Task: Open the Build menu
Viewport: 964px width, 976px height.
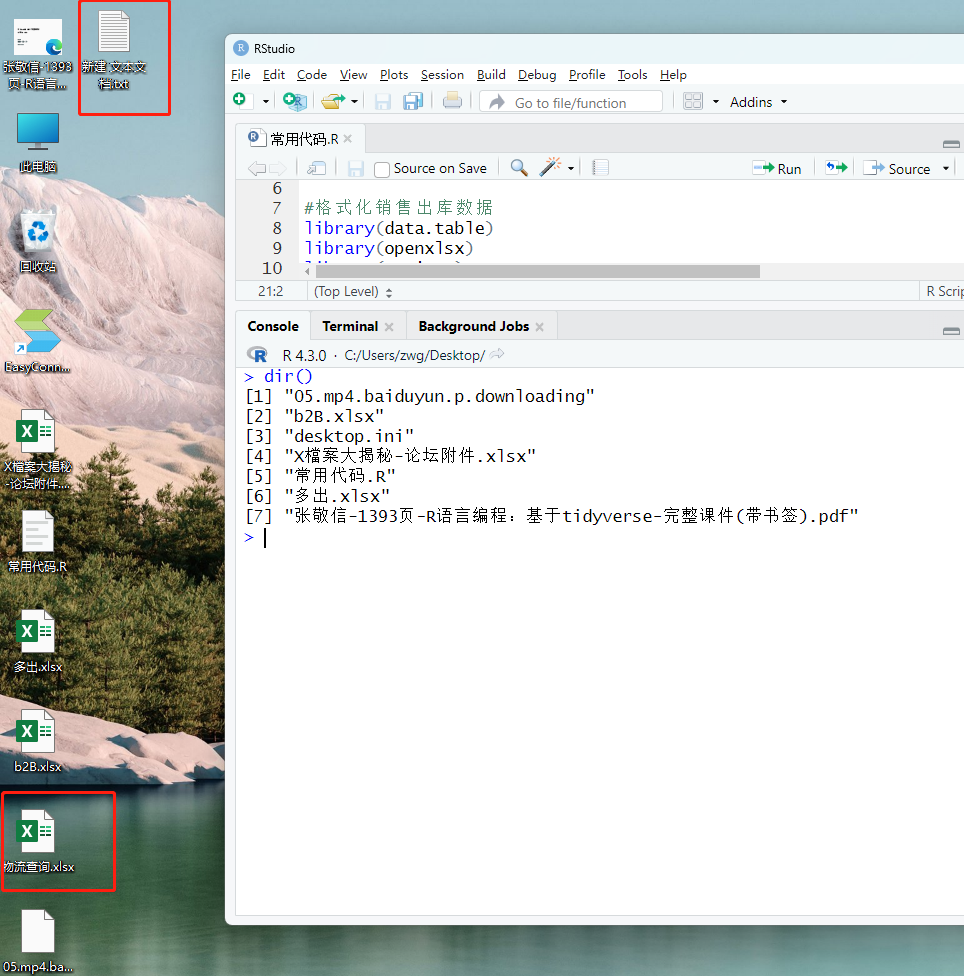Action: coord(491,75)
